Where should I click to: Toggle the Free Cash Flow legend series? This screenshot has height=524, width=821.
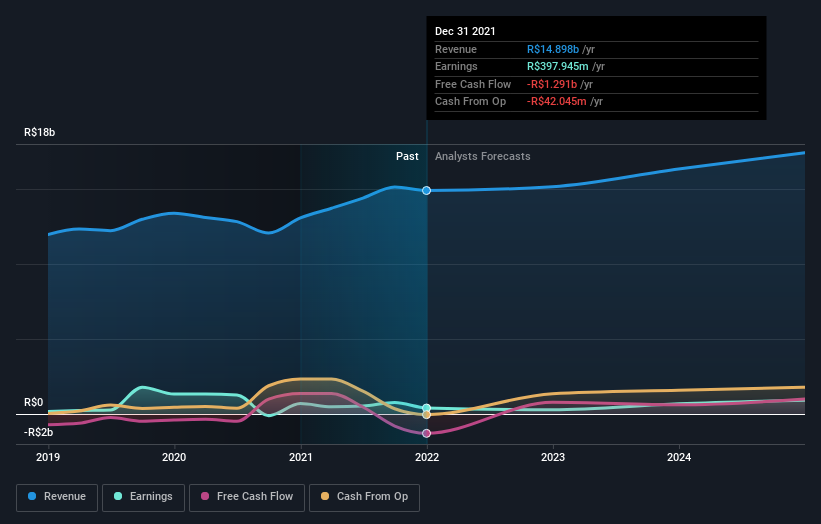247,497
